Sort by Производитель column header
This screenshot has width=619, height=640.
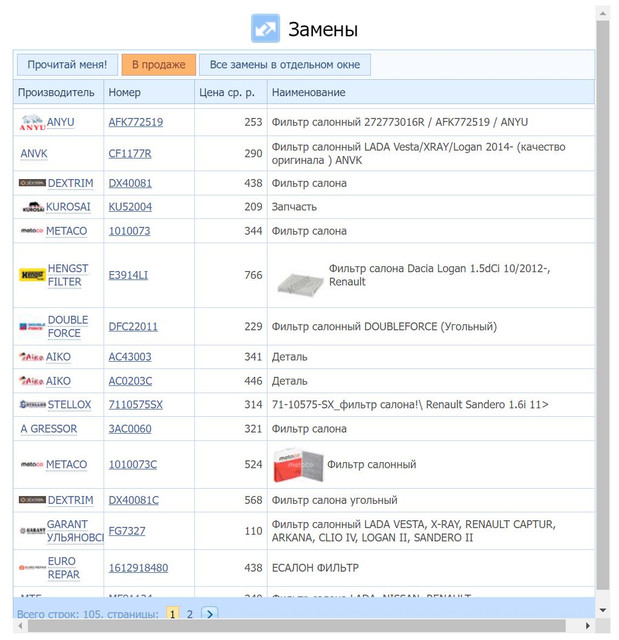click(x=56, y=93)
